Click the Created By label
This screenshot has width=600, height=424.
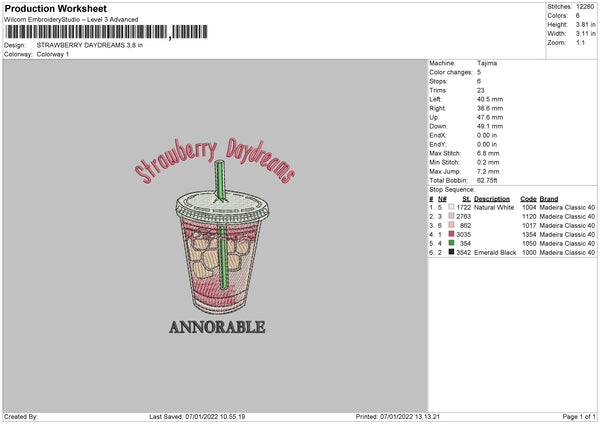21,417
